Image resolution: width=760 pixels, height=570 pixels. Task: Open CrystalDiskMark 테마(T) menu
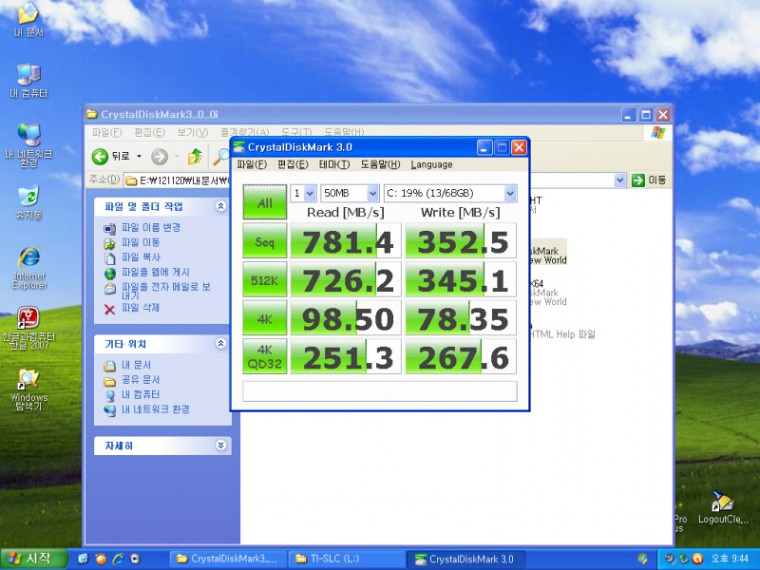(x=334, y=164)
